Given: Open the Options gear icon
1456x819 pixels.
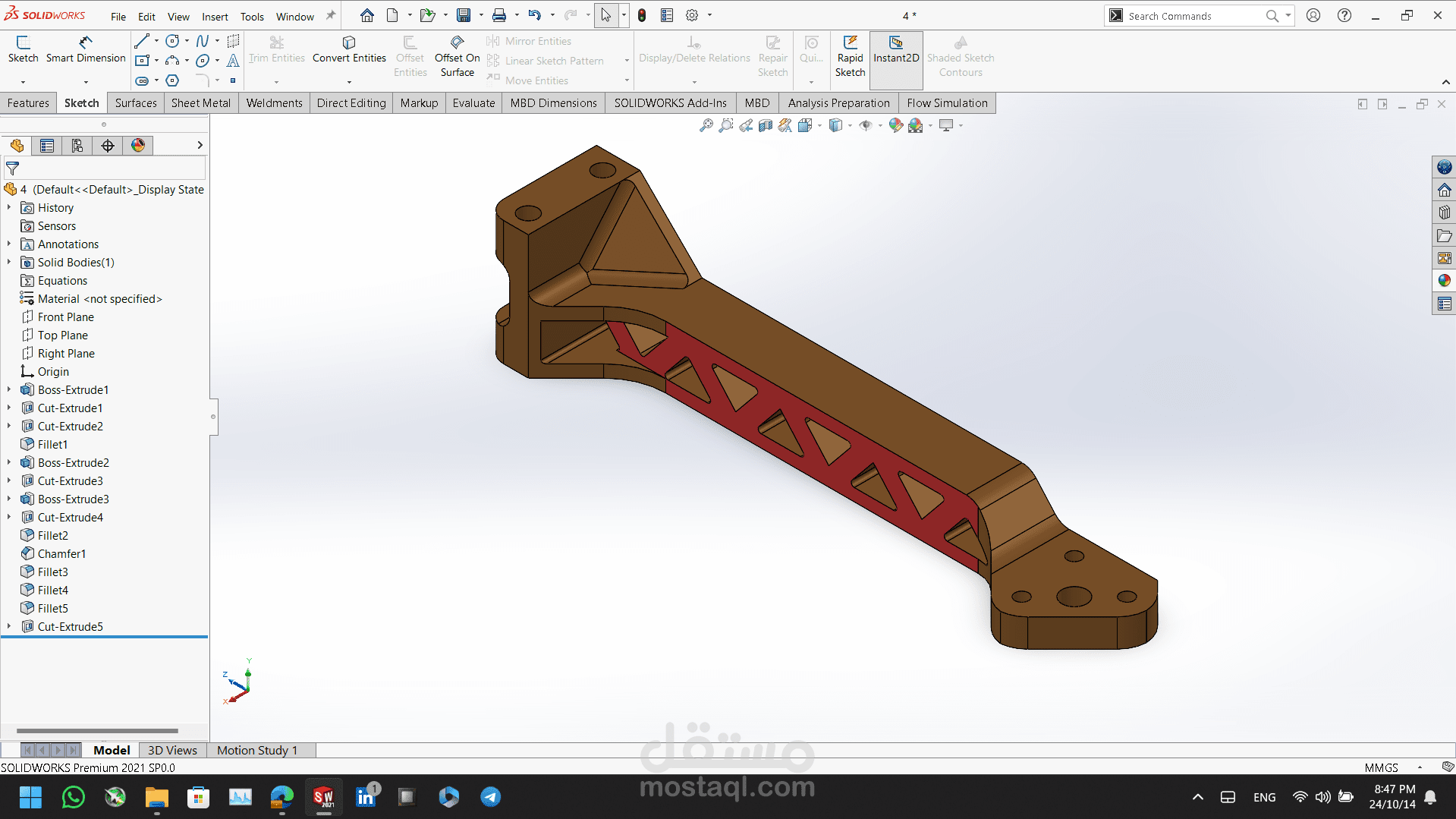Looking at the screenshot, I should tap(692, 15).
